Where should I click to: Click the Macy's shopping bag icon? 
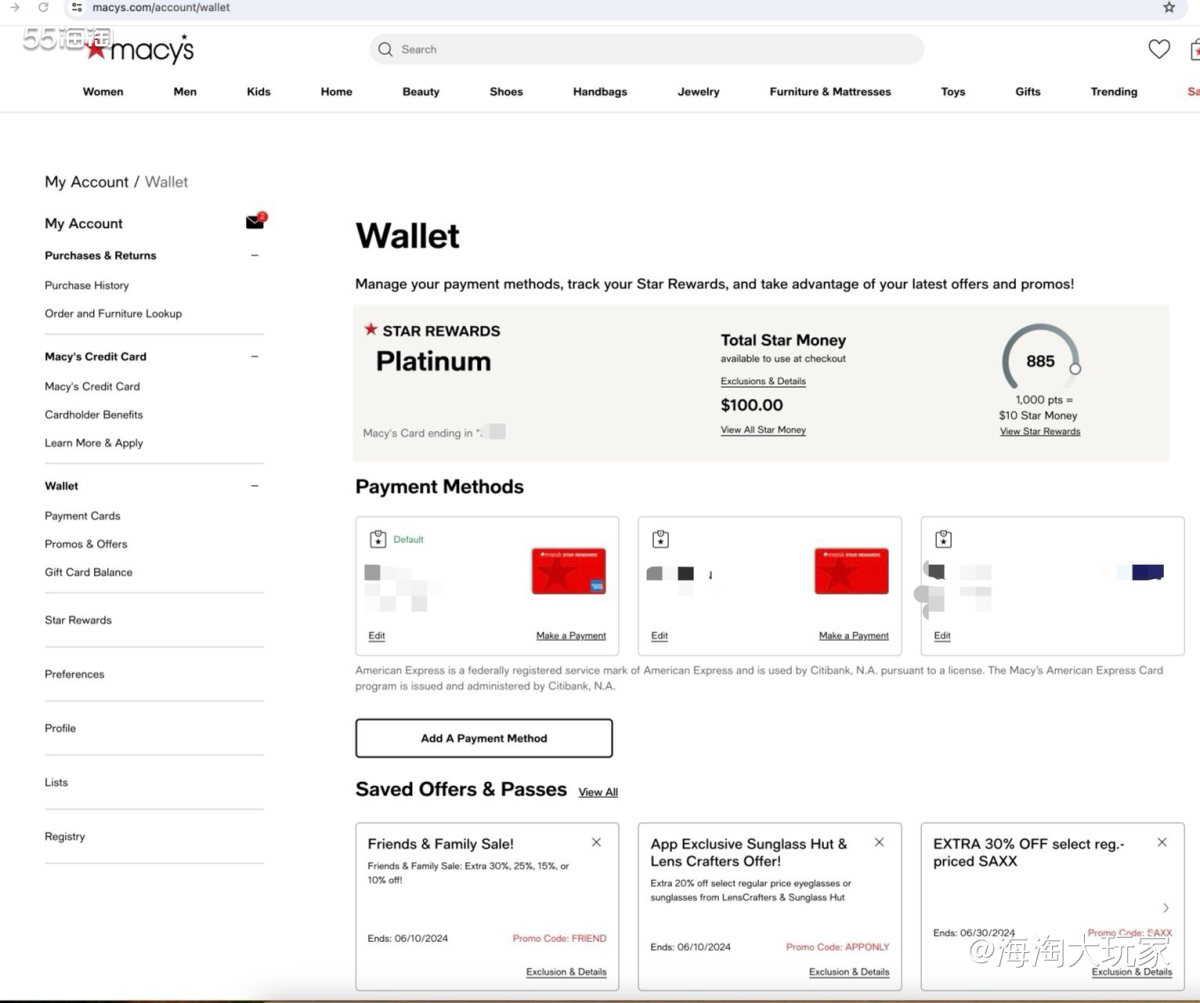(1196, 48)
